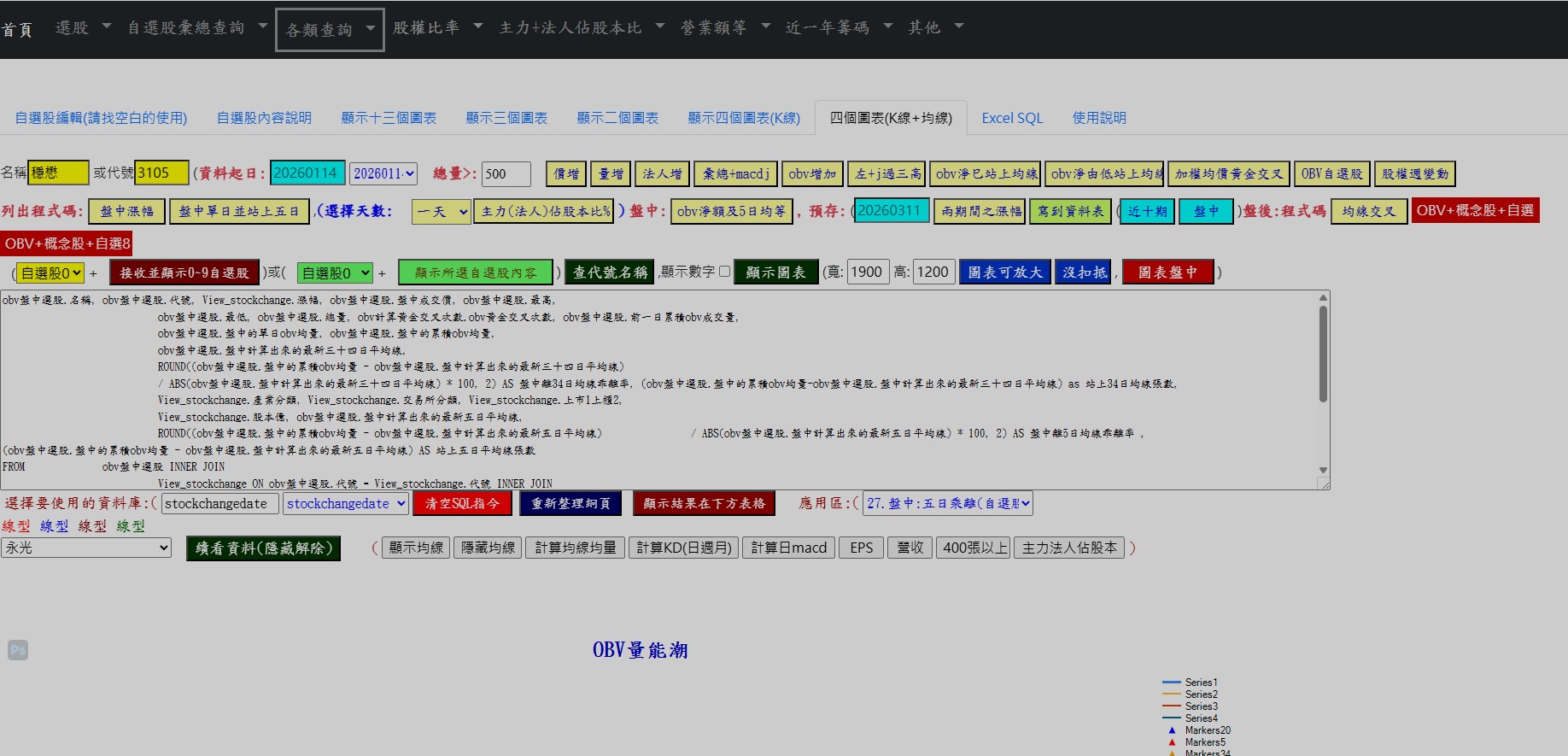Click the 清空SQL指令 button
The height and width of the screenshot is (756, 1568).
pyautogui.click(x=462, y=503)
